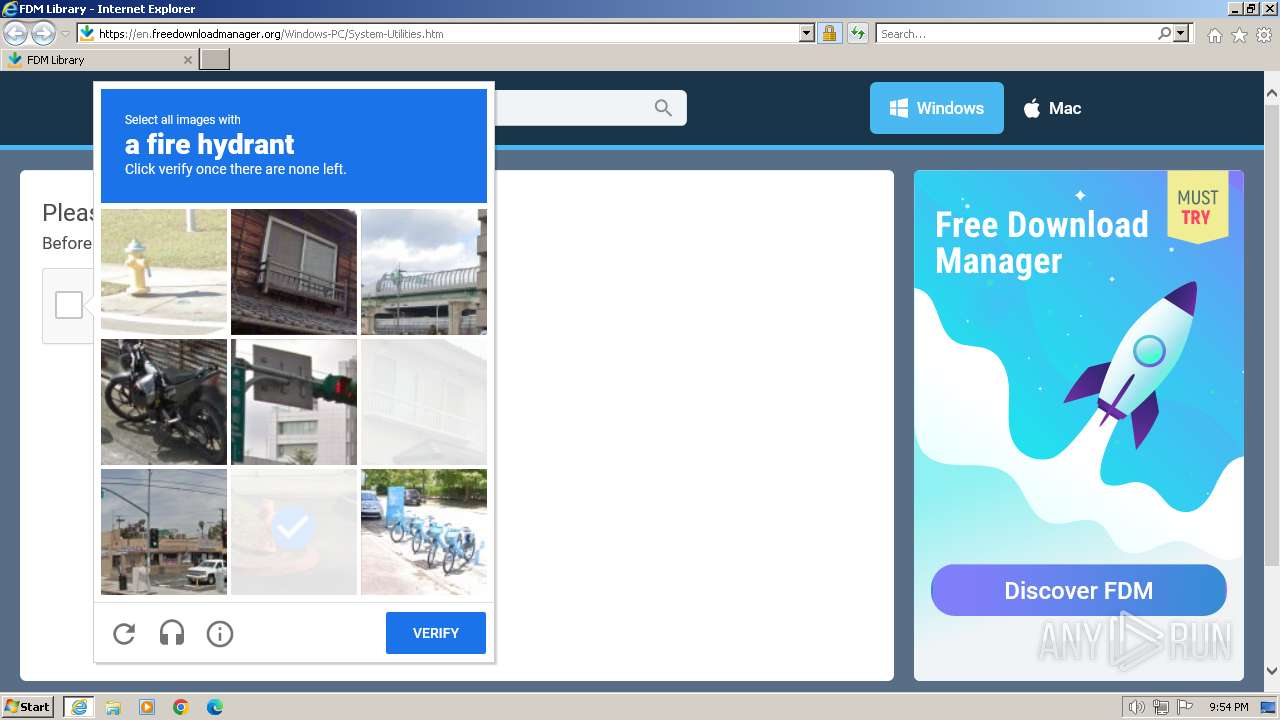Launch Microsoft Edge from the taskbar

(215, 707)
